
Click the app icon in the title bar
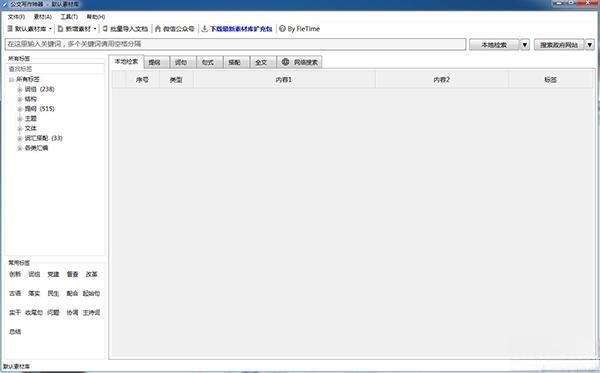(5, 4)
